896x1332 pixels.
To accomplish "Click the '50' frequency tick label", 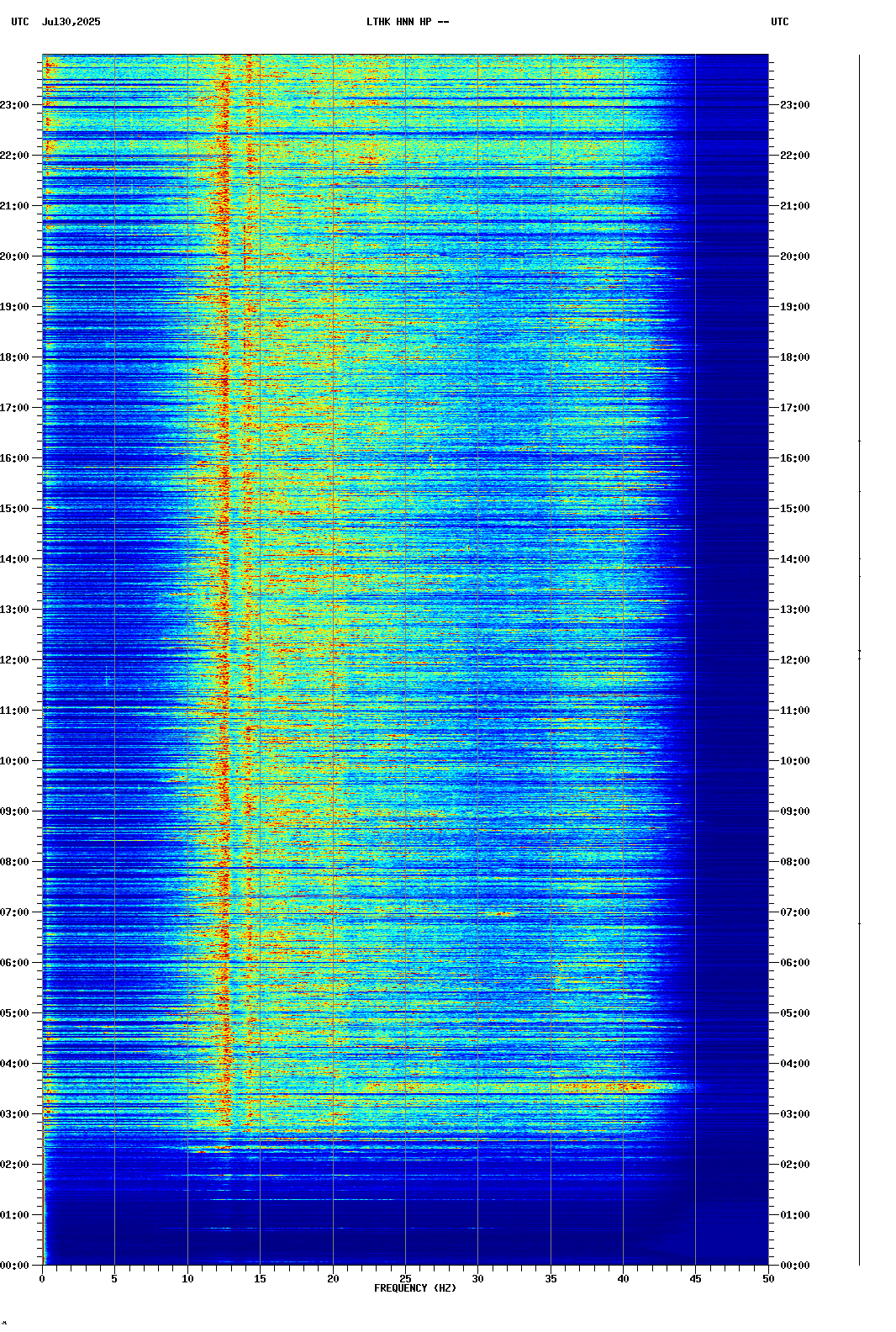I will (768, 1279).
